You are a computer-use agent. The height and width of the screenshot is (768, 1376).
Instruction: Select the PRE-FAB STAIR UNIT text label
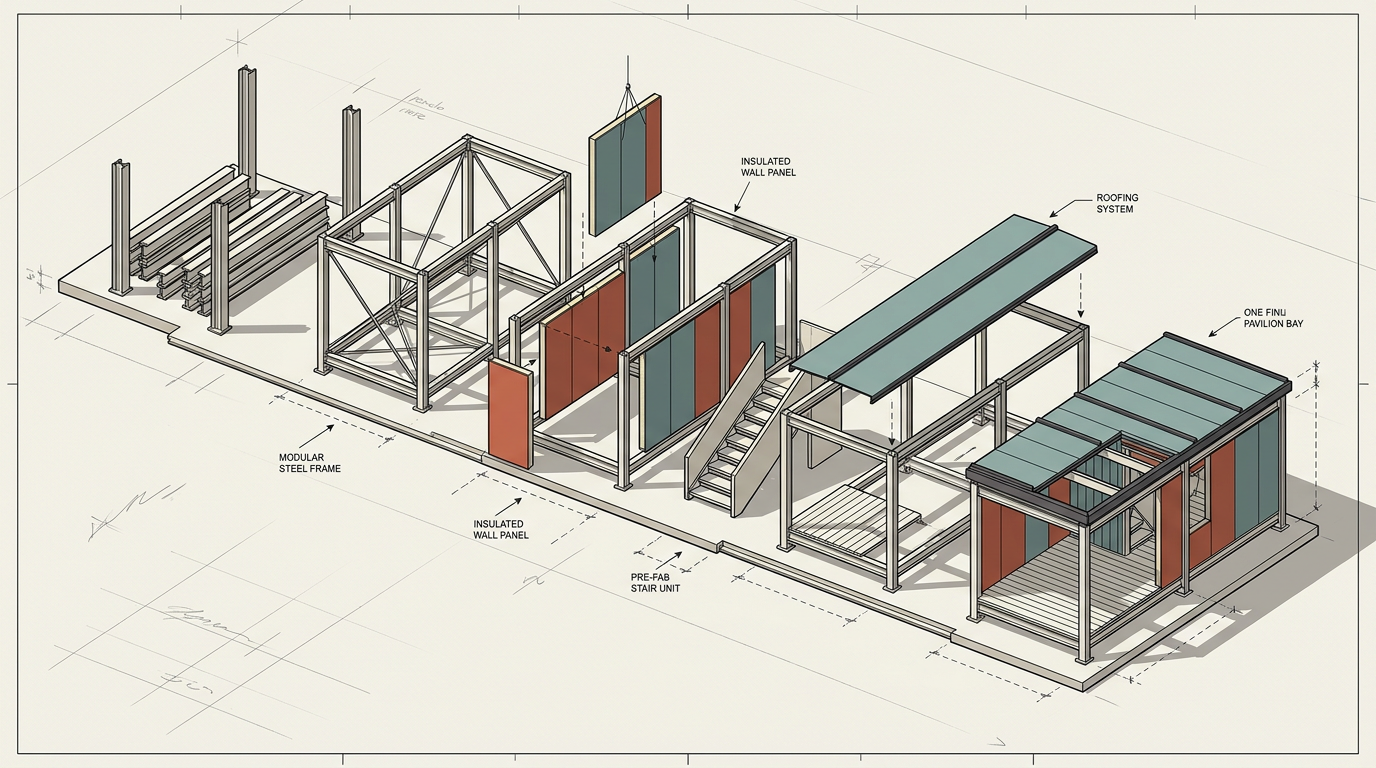655,583
